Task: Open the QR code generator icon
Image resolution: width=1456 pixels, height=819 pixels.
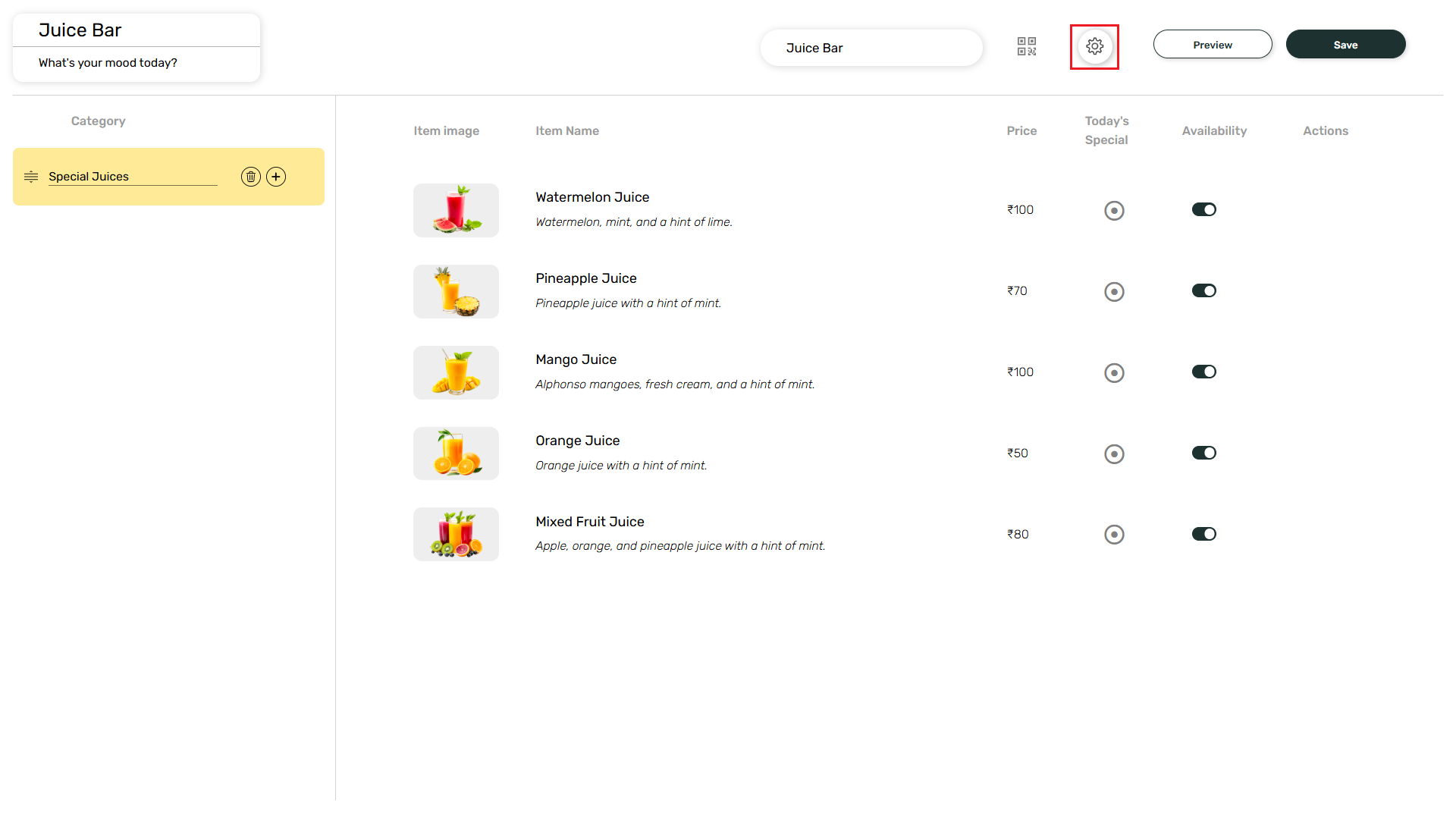Action: pos(1026,46)
